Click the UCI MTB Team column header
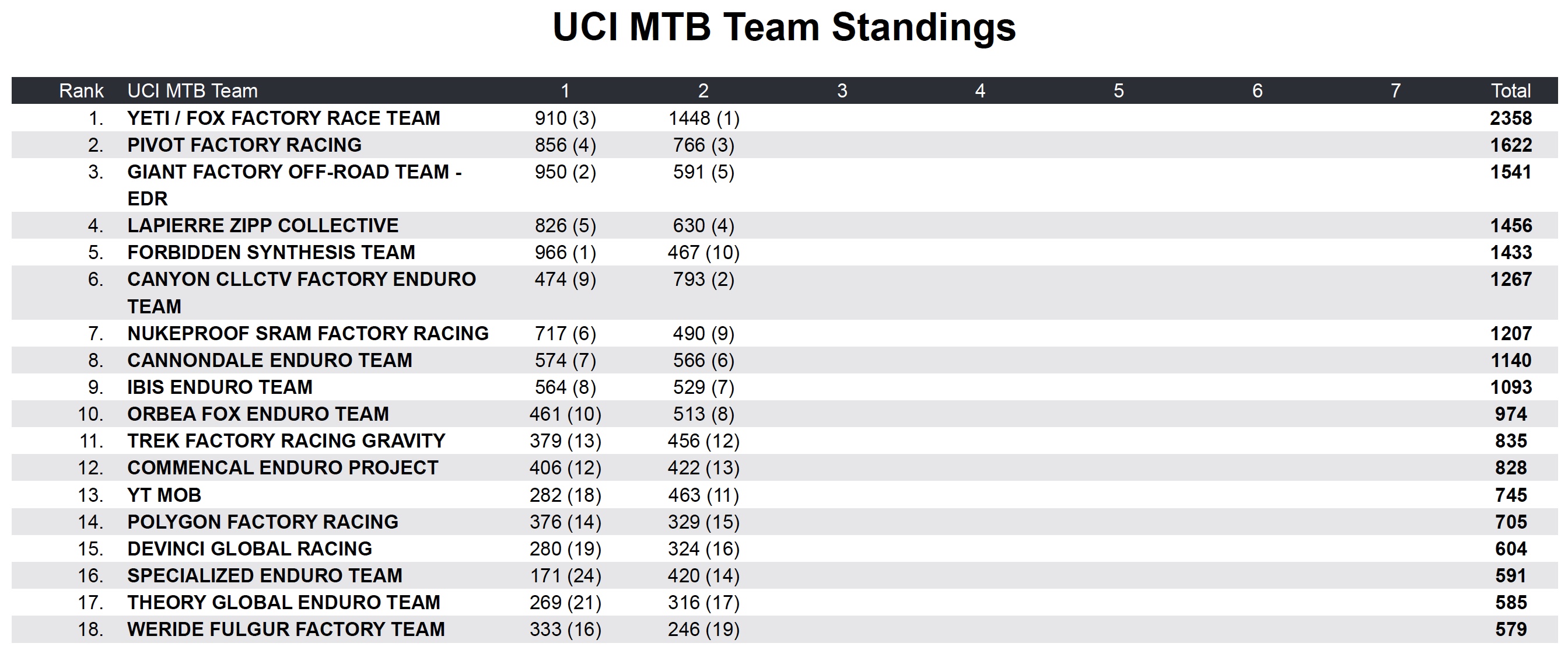This screenshot has width=1568, height=657. (x=192, y=90)
